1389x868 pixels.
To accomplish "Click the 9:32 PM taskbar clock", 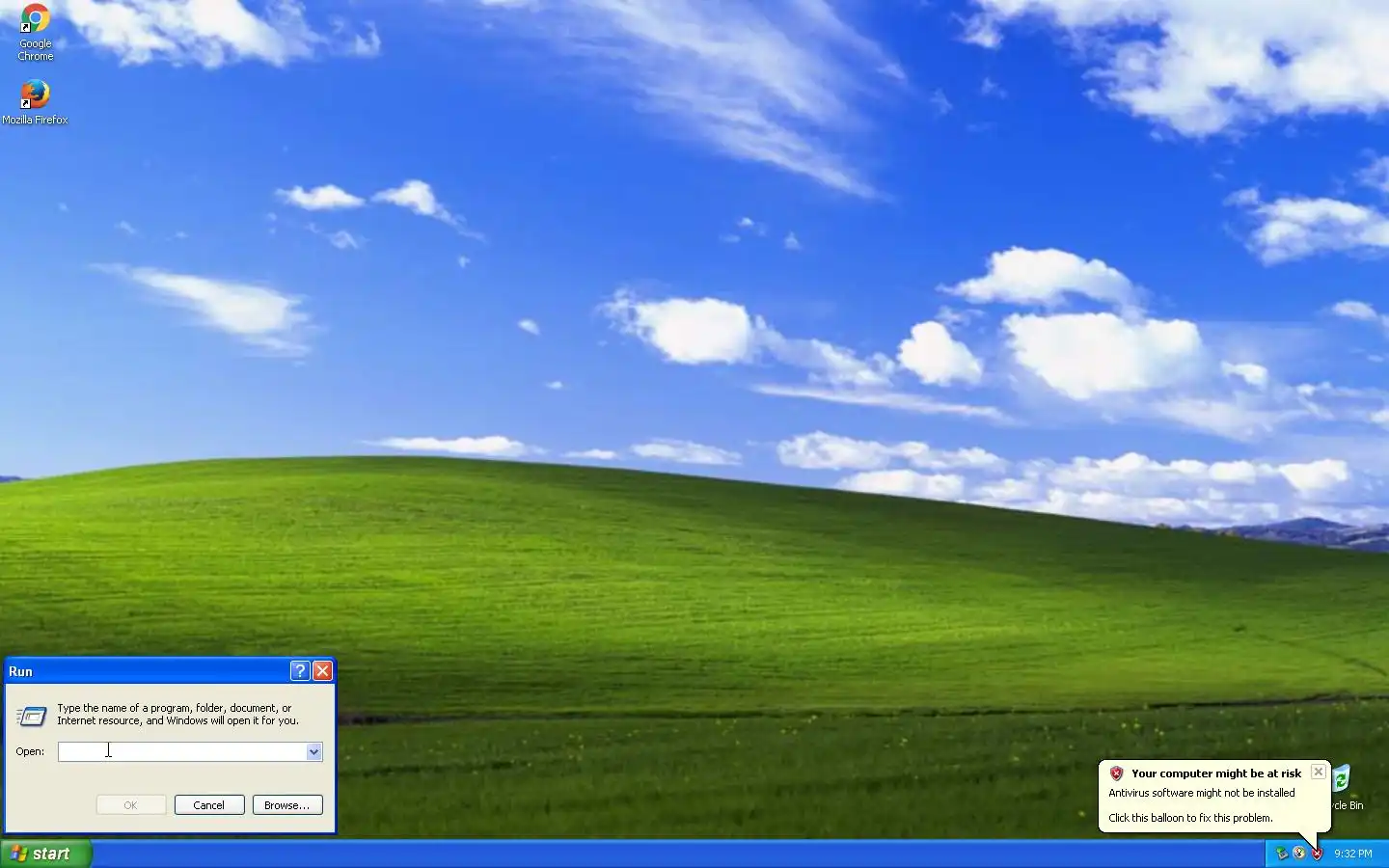I will coord(1352,854).
